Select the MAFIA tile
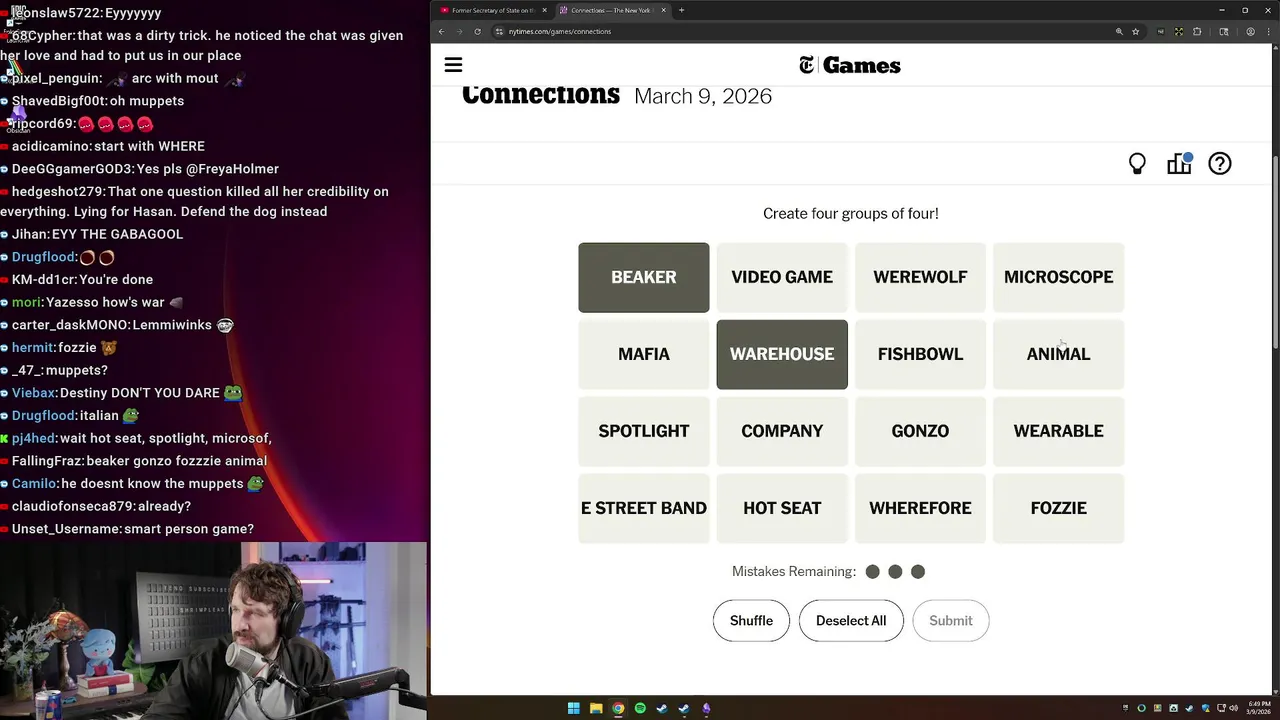Screen dimensions: 1280x720 [x=644, y=354]
